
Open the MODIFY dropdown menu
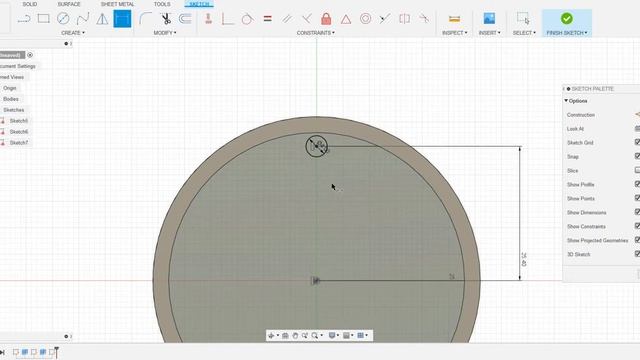click(165, 33)
